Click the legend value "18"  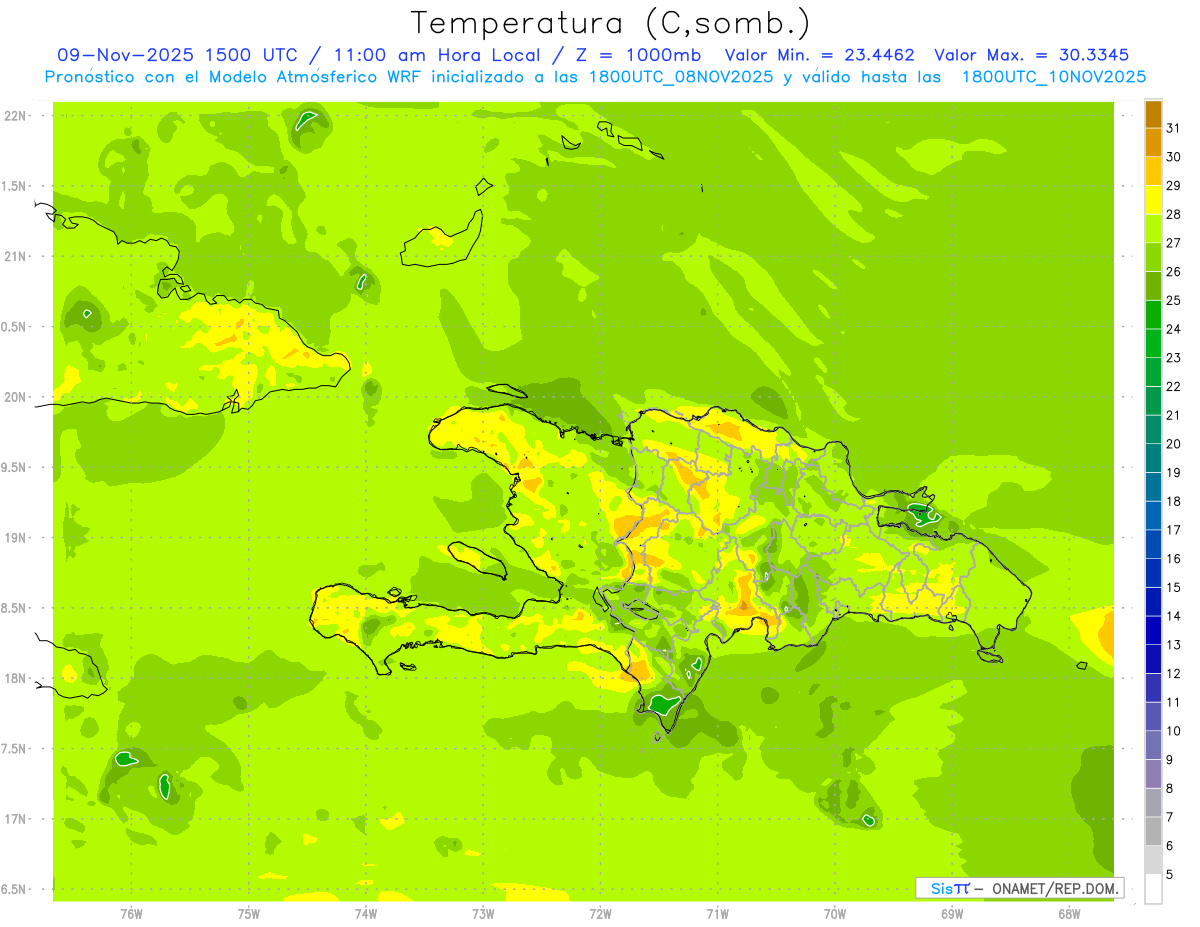tap(1173, 501)
